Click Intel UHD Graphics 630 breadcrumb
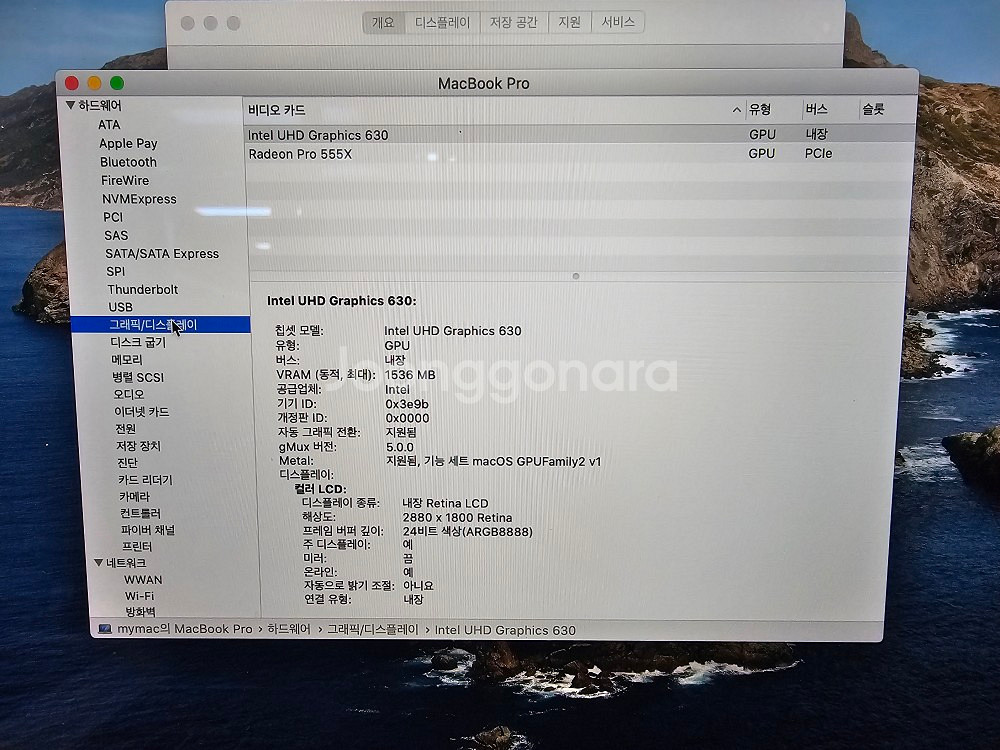Viewport: 1000px width, 750px height. point(505,630)
